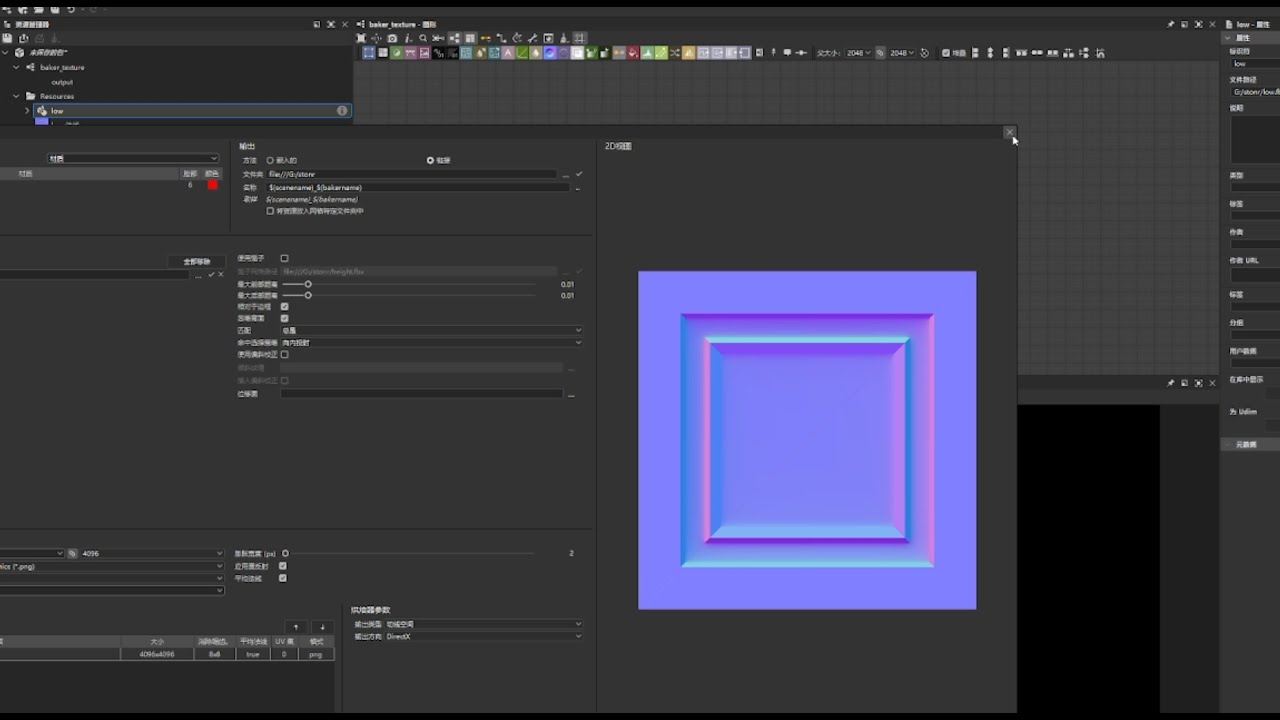The image size is (1280, 720).
Task: Toggle the 忽略背面 (ignore backface) checkbox
Action: pos(284,319)
